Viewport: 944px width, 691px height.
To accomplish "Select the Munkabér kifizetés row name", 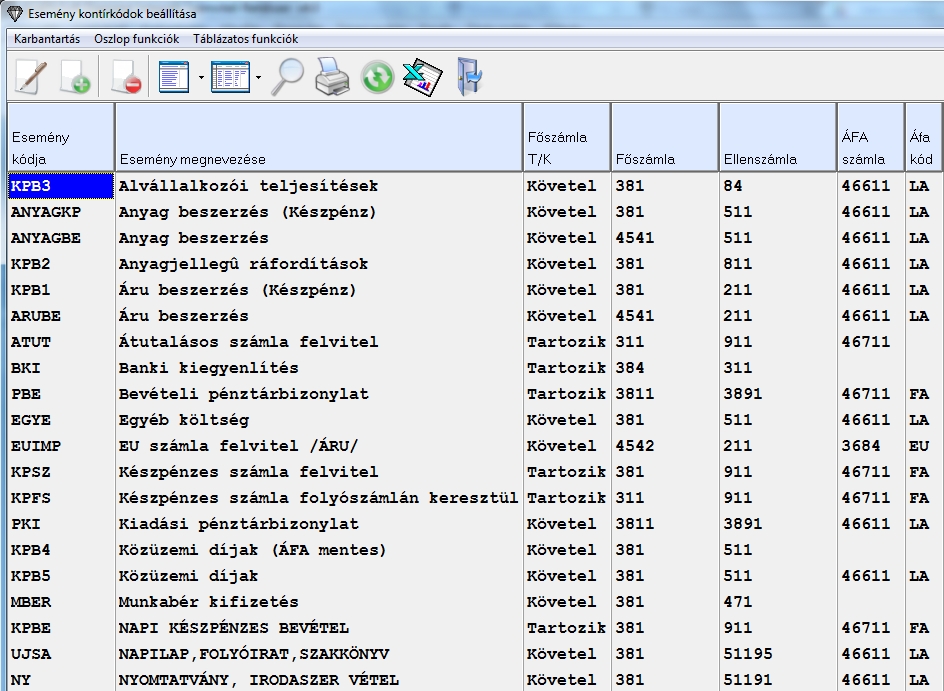I will [x=208, y=602].
